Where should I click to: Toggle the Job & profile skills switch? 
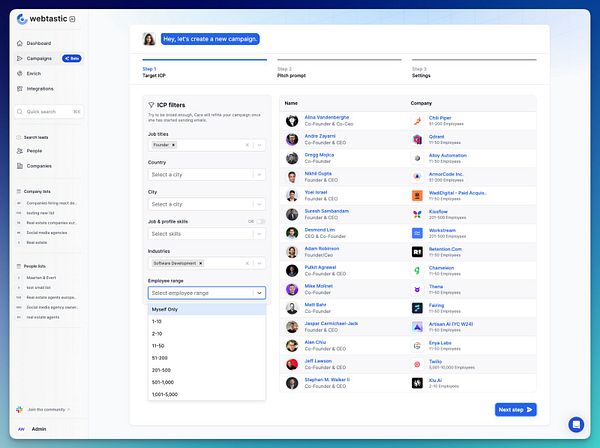click(261, 222)
